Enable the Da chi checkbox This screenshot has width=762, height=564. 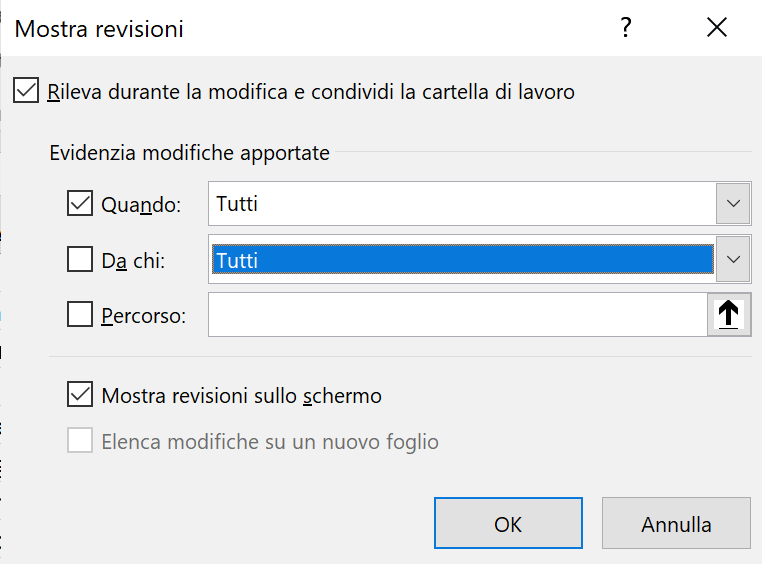coord(80,259)
